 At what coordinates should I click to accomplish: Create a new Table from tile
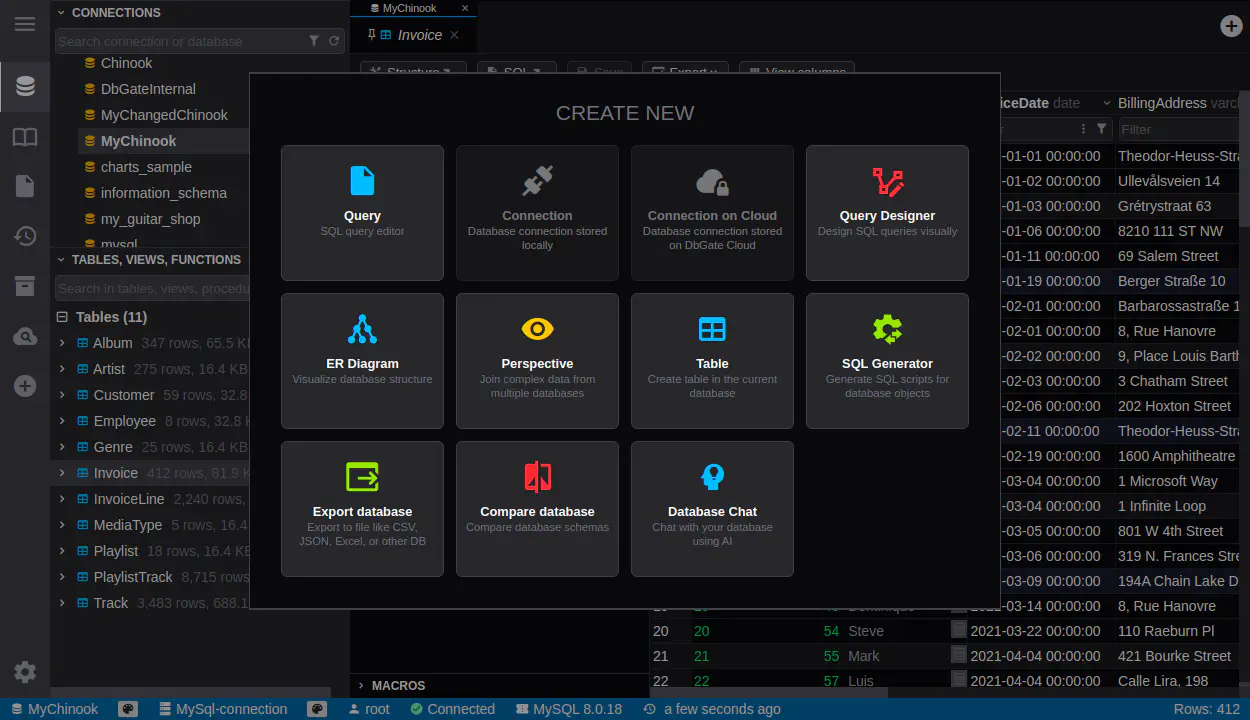pos(712,360)
